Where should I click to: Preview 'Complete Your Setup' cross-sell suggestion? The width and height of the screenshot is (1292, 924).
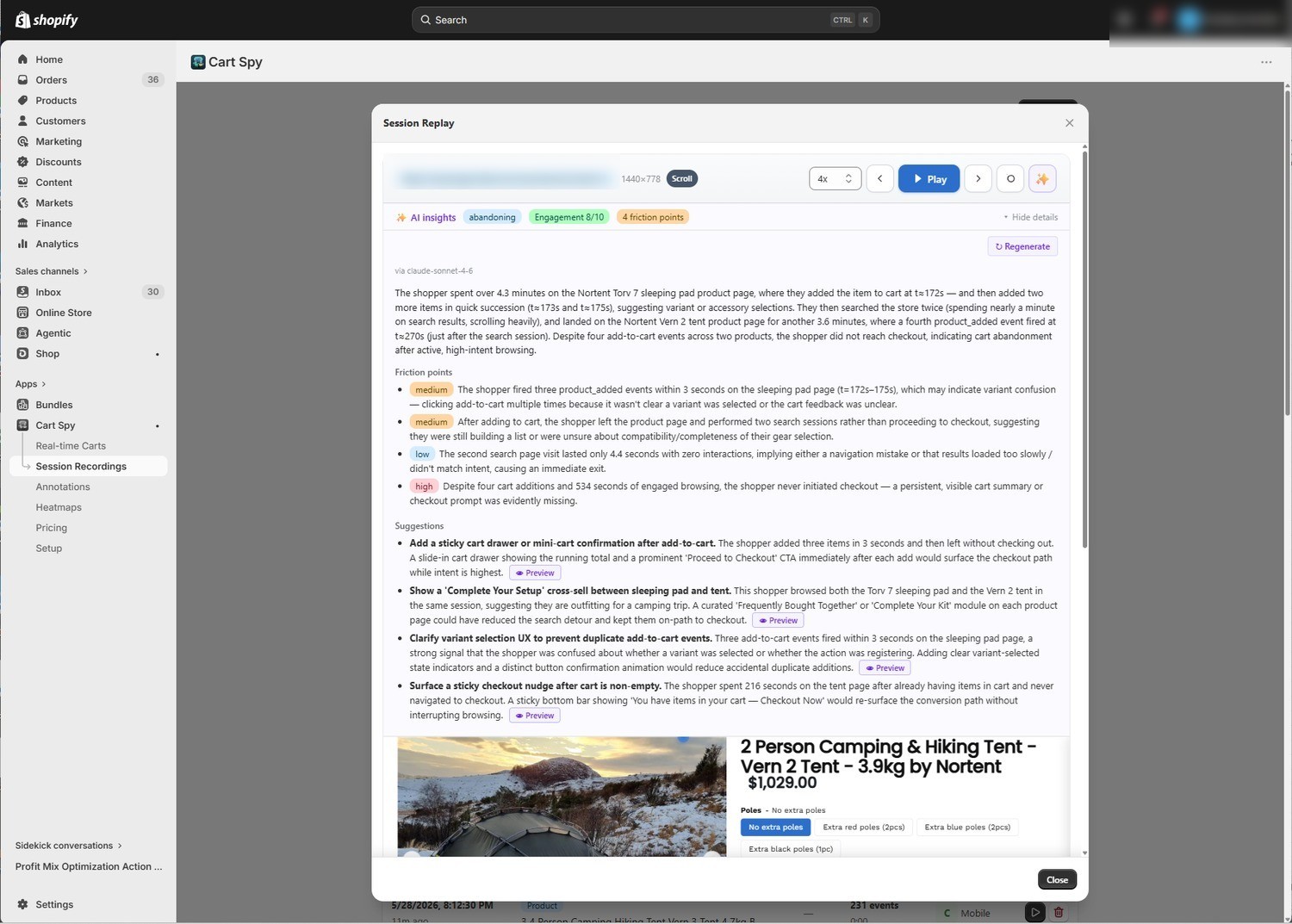pyautogui.click(x=778, y=620)
